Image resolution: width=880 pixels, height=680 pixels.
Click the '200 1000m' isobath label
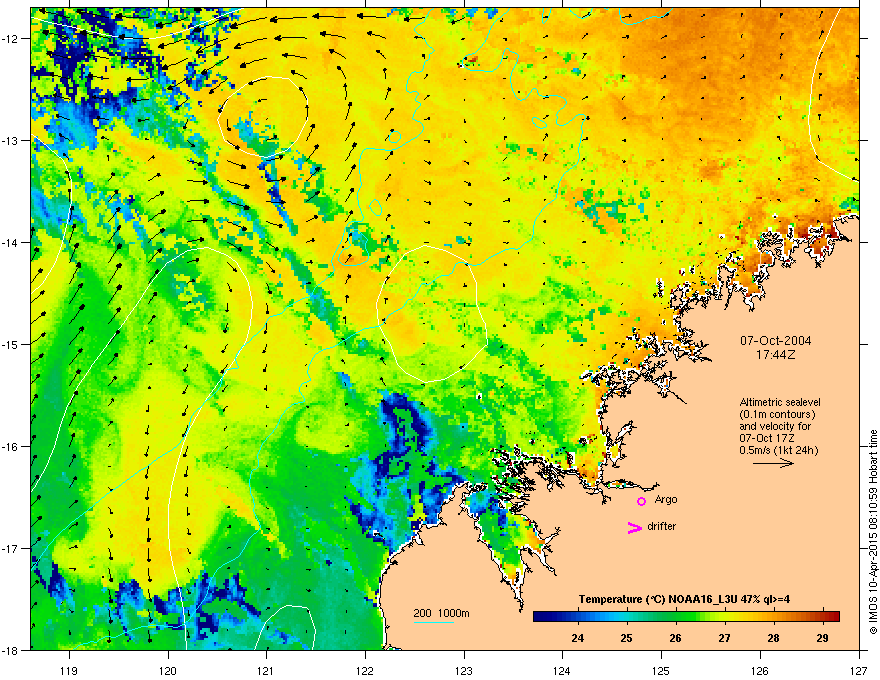[441, 613]
